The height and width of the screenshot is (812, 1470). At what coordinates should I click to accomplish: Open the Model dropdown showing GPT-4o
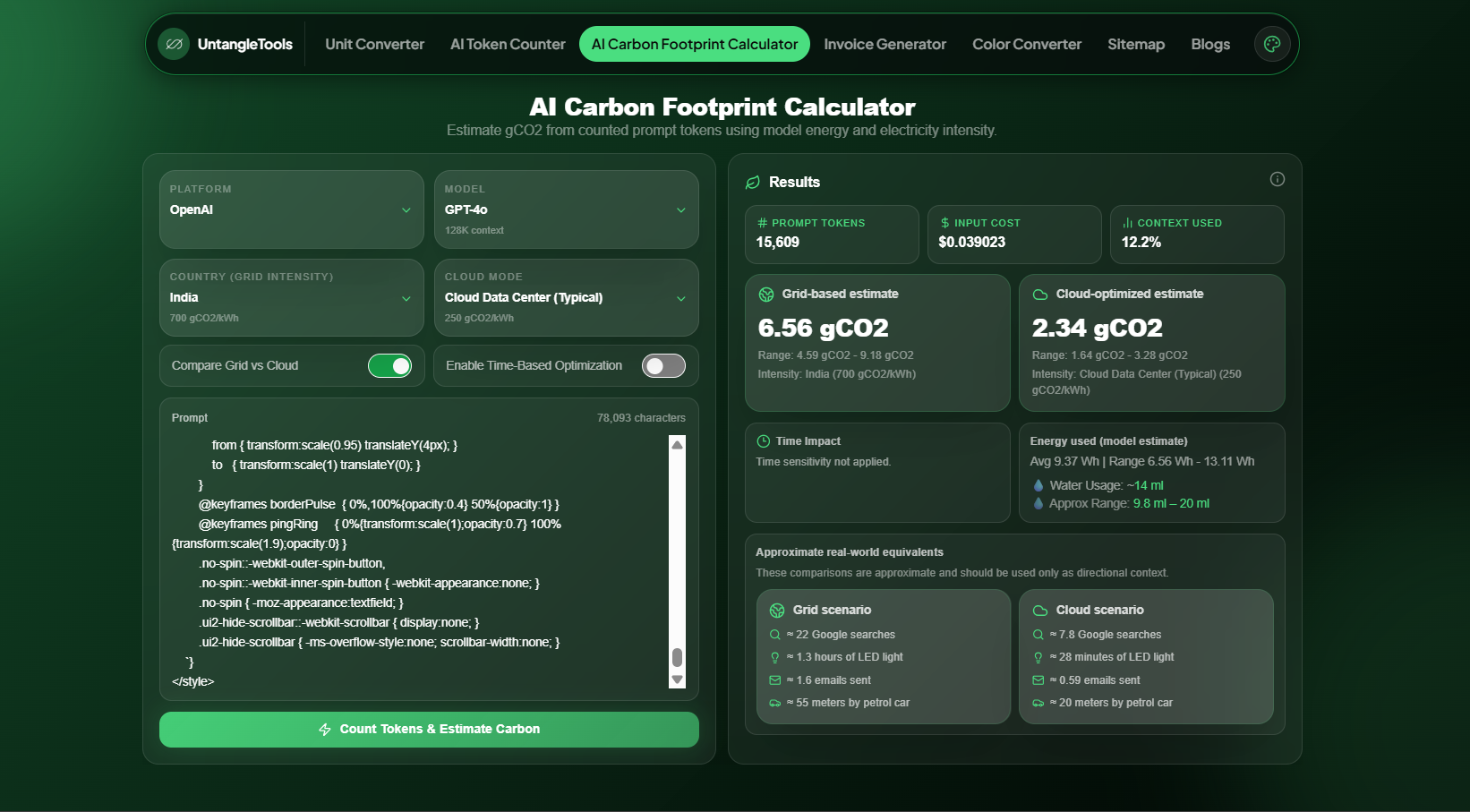click(566, 209)
